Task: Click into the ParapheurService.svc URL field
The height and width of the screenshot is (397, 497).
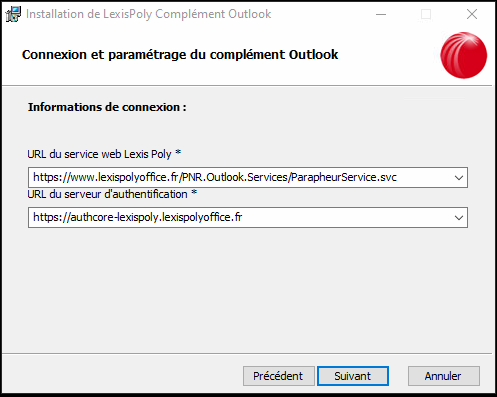Action: 239,177
